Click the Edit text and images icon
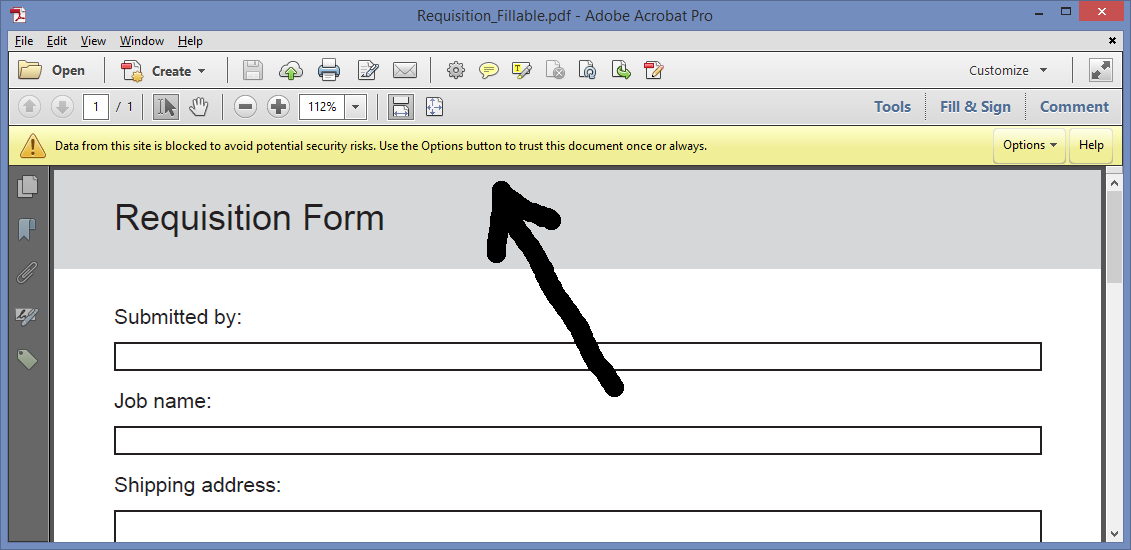1131x550 pixels. click(368, 71)
